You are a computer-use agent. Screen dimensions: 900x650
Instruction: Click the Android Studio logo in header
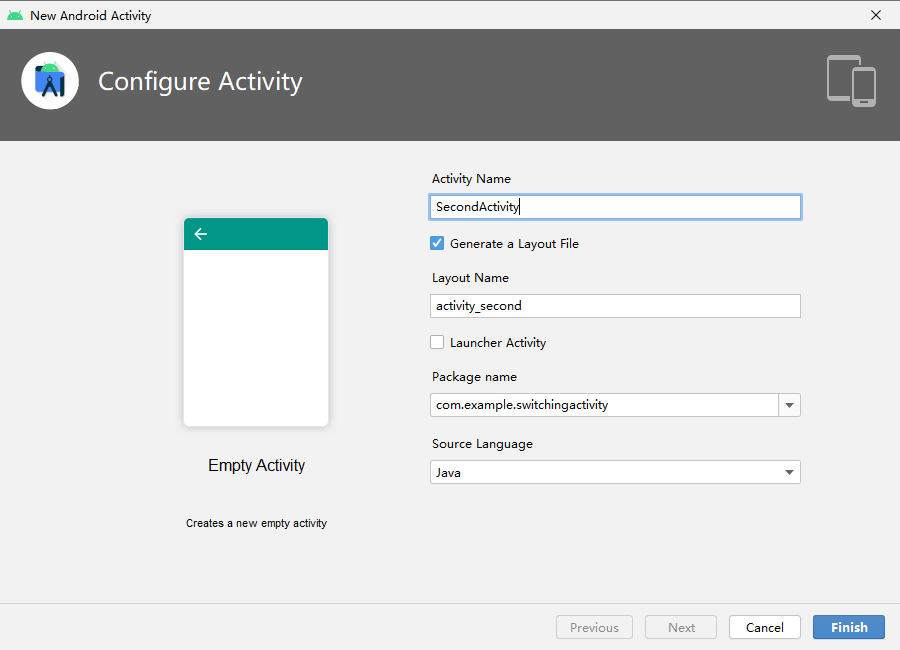[50, 81]
